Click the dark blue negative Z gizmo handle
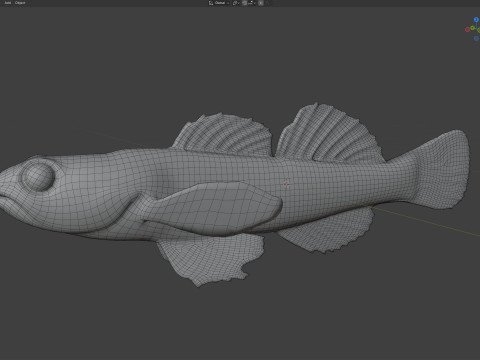Screen dimensions: 480x360 pyautogui.click(x=476, y=39)
